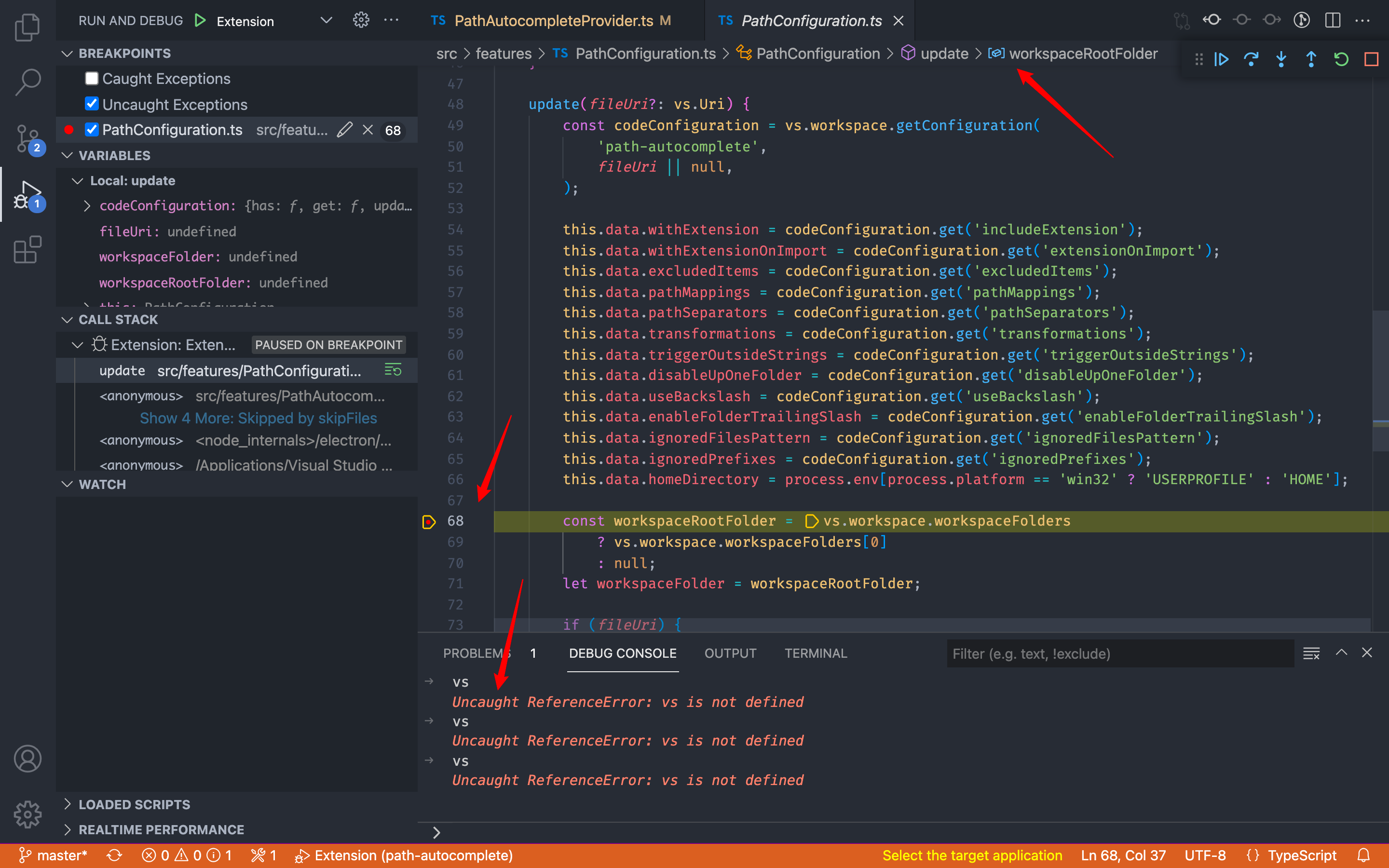This screenshot has height=868, width=1389.
Task: Step into the function call
Action: click(x=1281, y=59)
